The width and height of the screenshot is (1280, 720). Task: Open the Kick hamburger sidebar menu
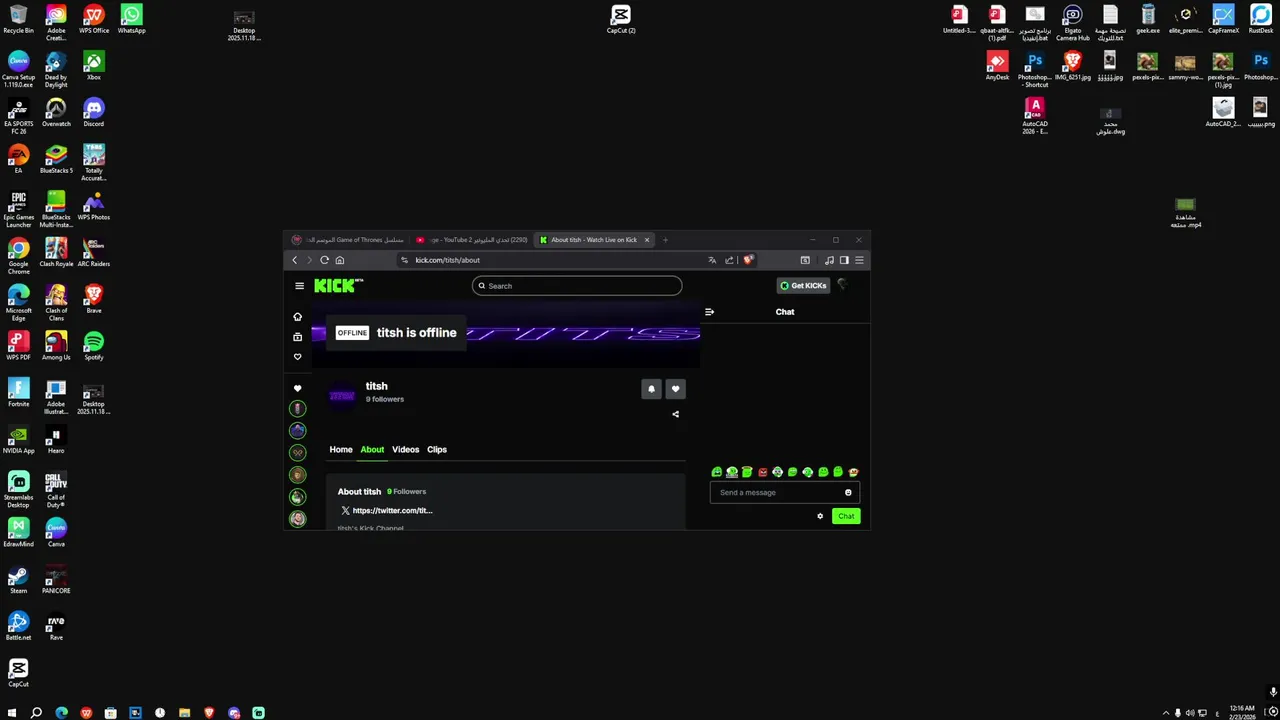pyautogui.click(x=299, y=286)
